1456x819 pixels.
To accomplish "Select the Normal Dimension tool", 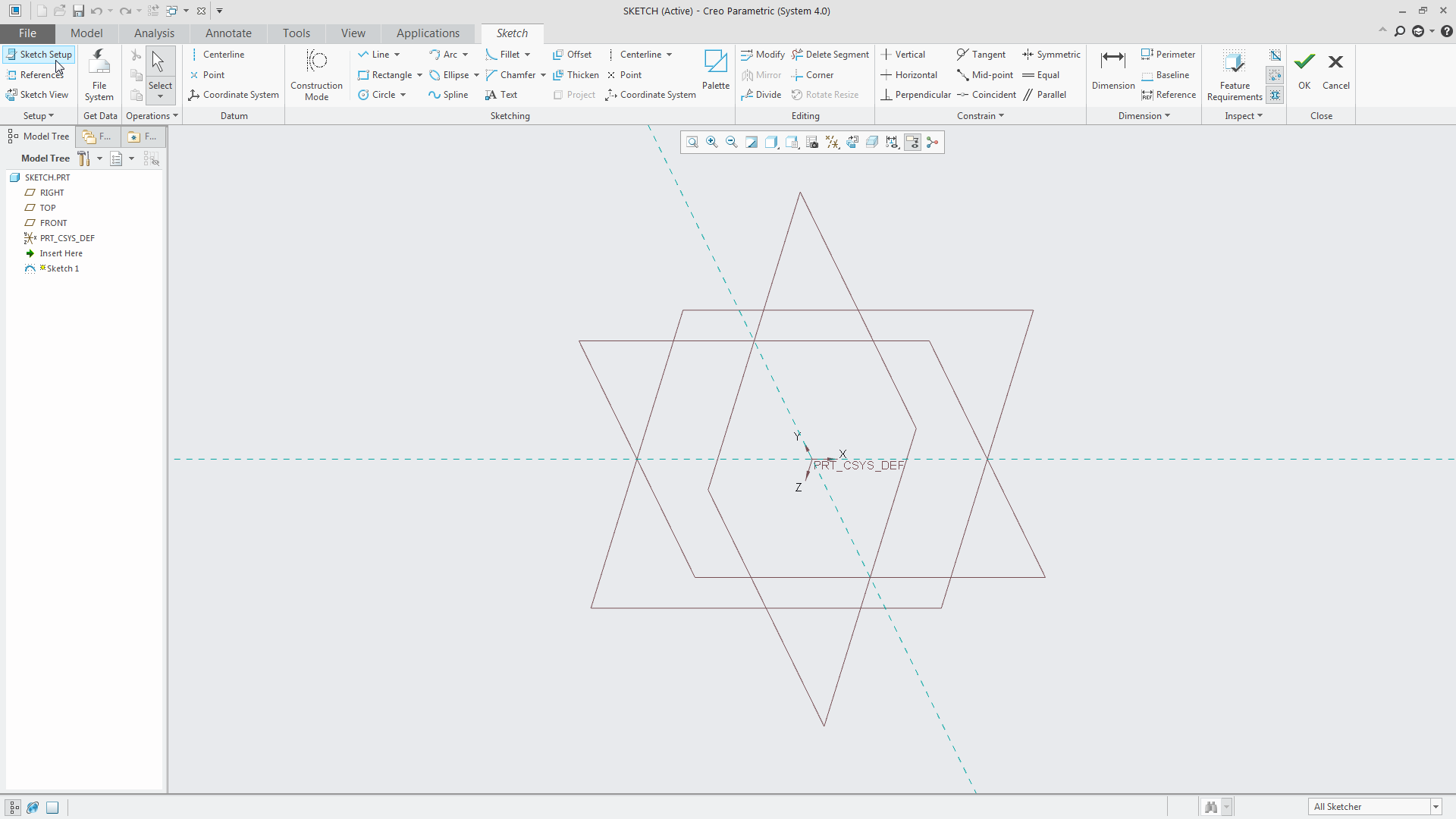I will point(1112,71).
